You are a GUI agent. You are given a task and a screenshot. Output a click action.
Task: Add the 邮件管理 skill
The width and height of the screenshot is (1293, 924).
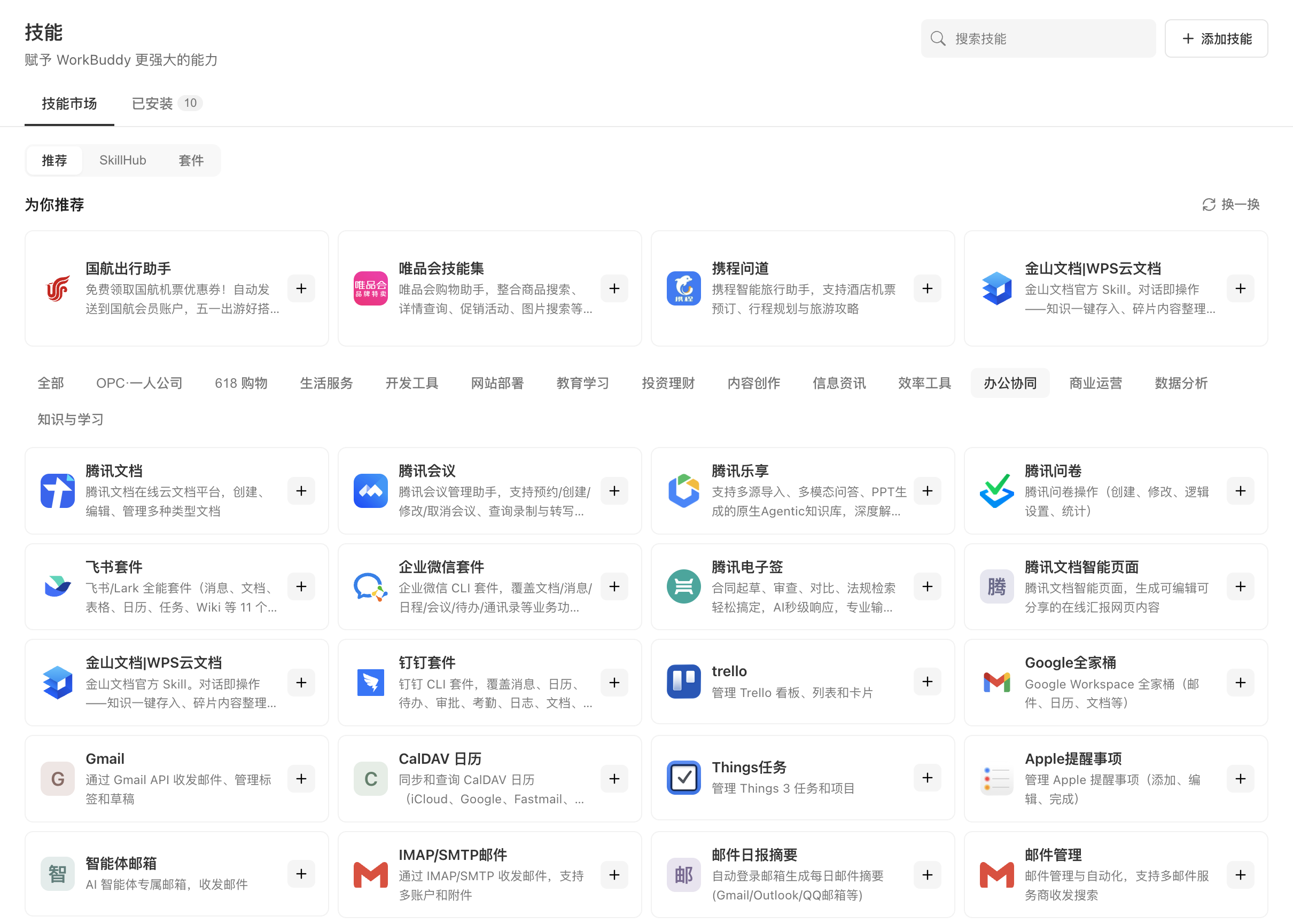pyautogui.click(x=1240, y=874)
